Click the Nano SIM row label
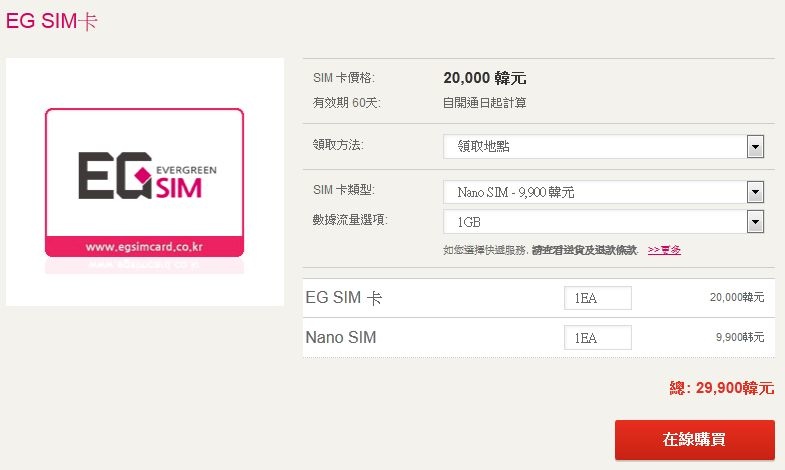Viewport: 785px width, 470px height. tap(341, 337)
